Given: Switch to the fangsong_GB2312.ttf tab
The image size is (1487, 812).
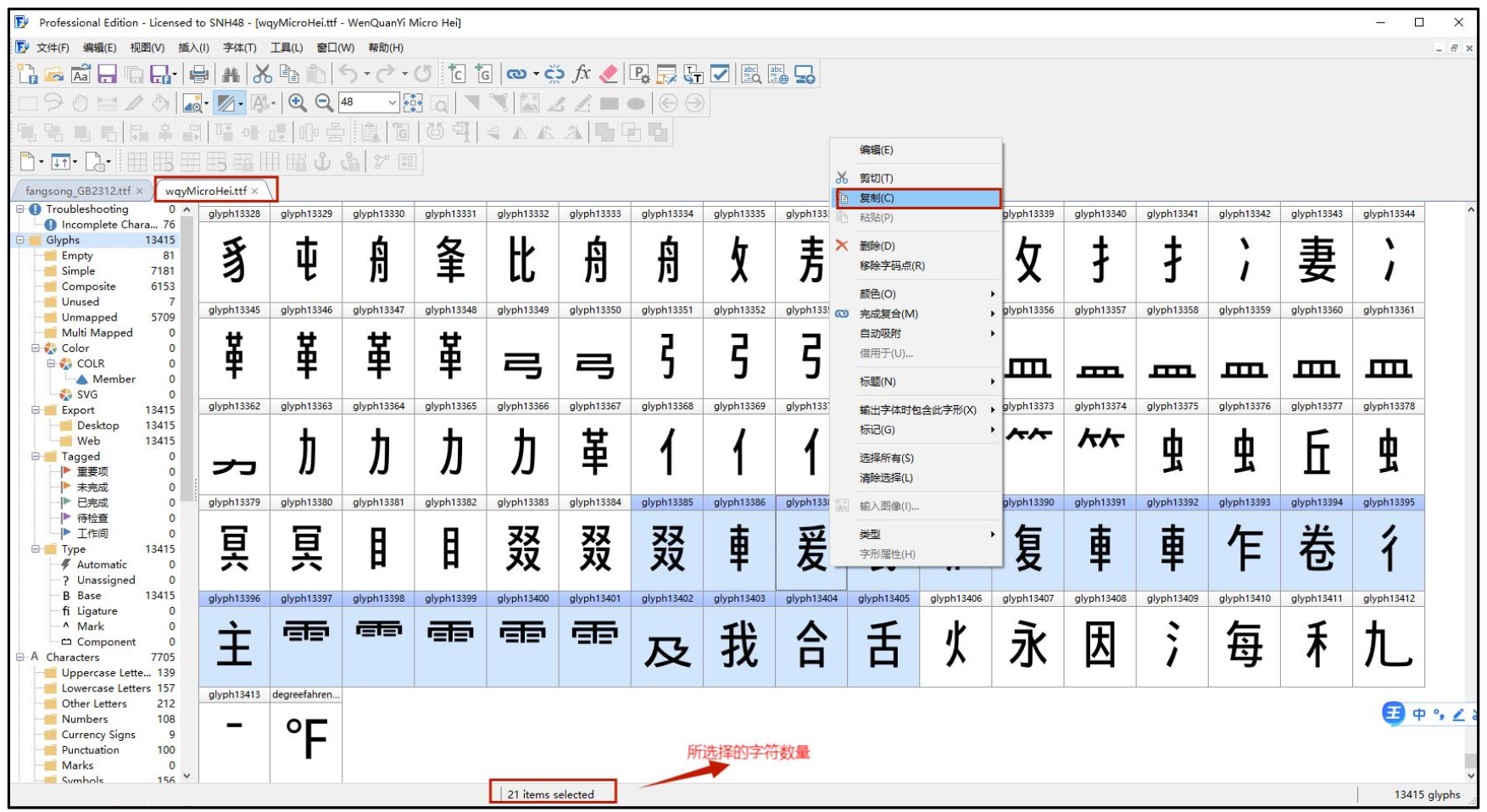Looking at the screenshot, I should (x=77, y=191).
